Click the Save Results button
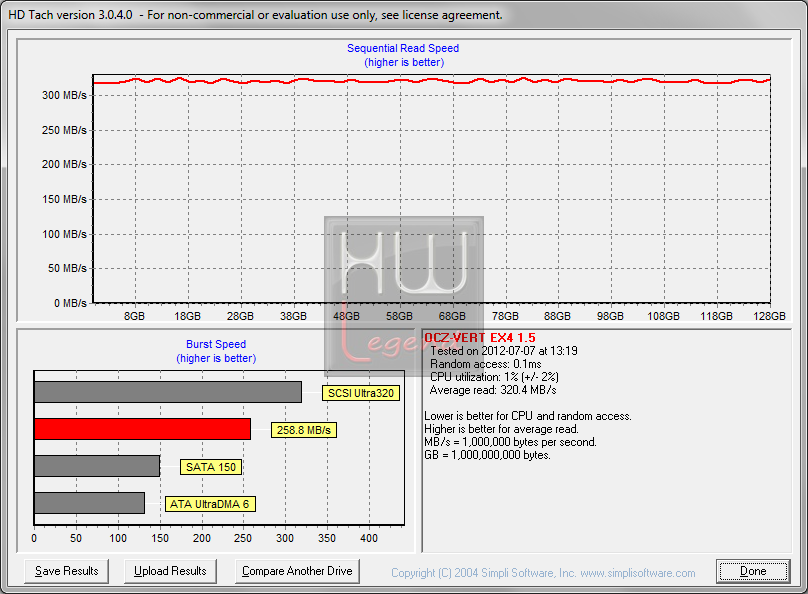The width and height of the screenshot is (808, 594). pyautogui.click(x=66, y=571)
